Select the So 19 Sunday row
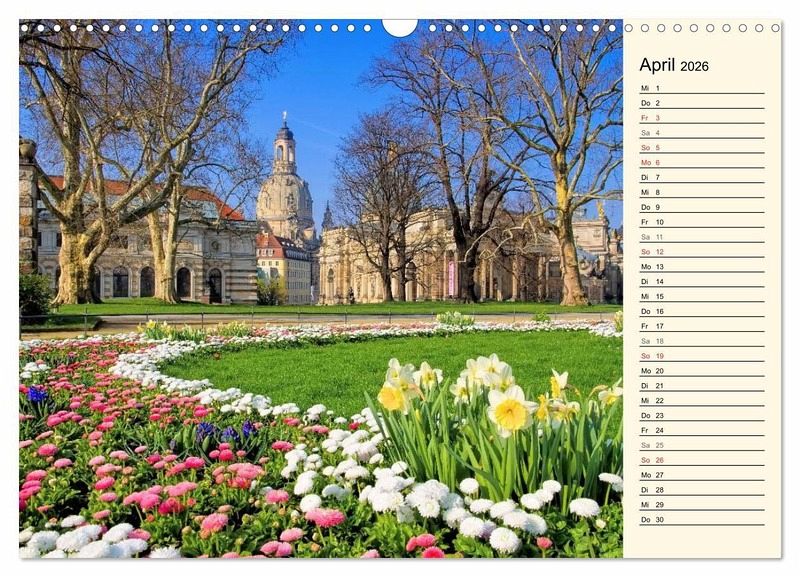This screenshot has width=800, height=577. pos(702,356)
